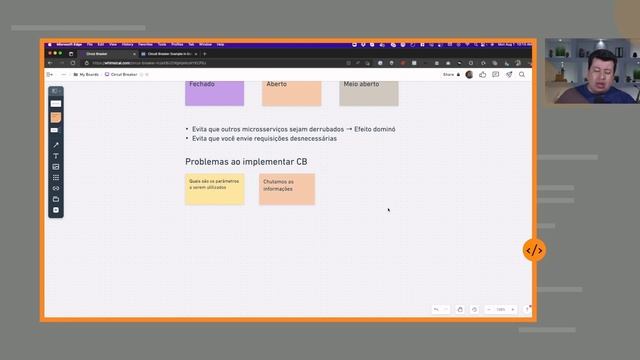Zoom in with the plus button
Image resolution: width=640 pixels, height=360 pixels.
(x=513, y=309)
